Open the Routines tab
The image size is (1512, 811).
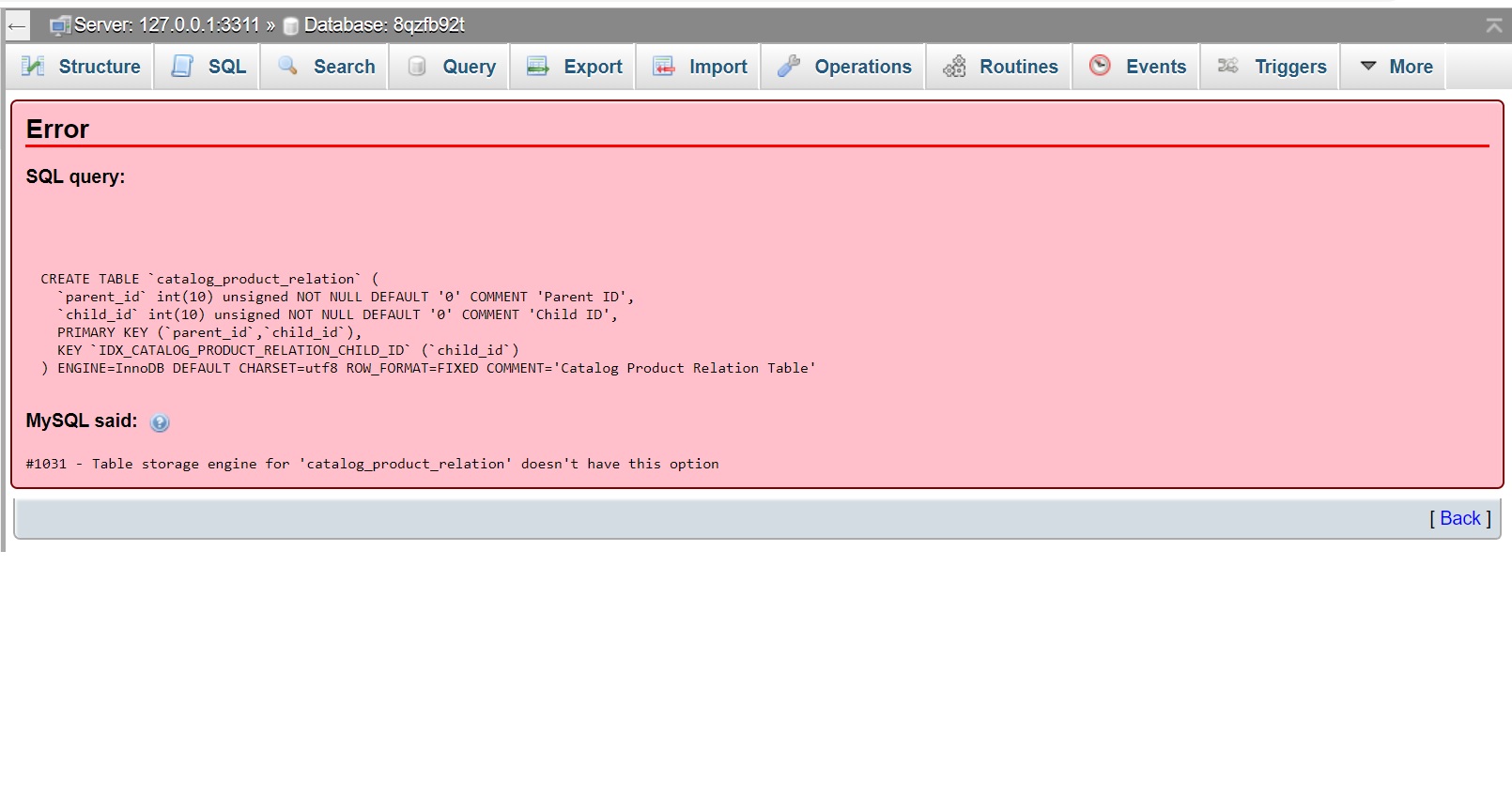pyautogui.click(x=1018, y=67)
